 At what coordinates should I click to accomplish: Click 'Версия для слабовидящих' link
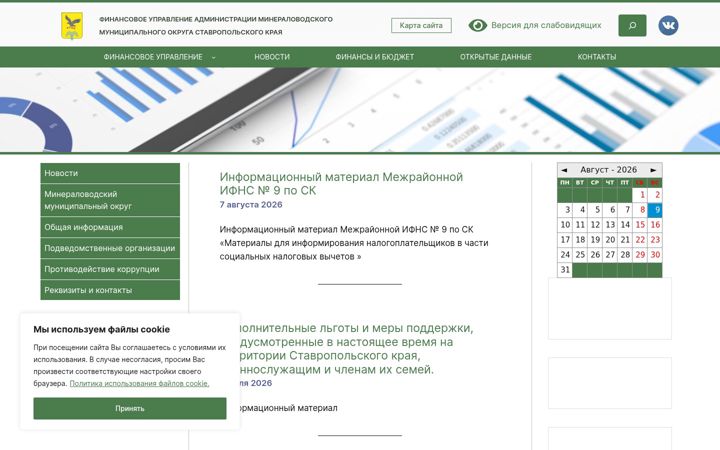(x=546, y=25)
